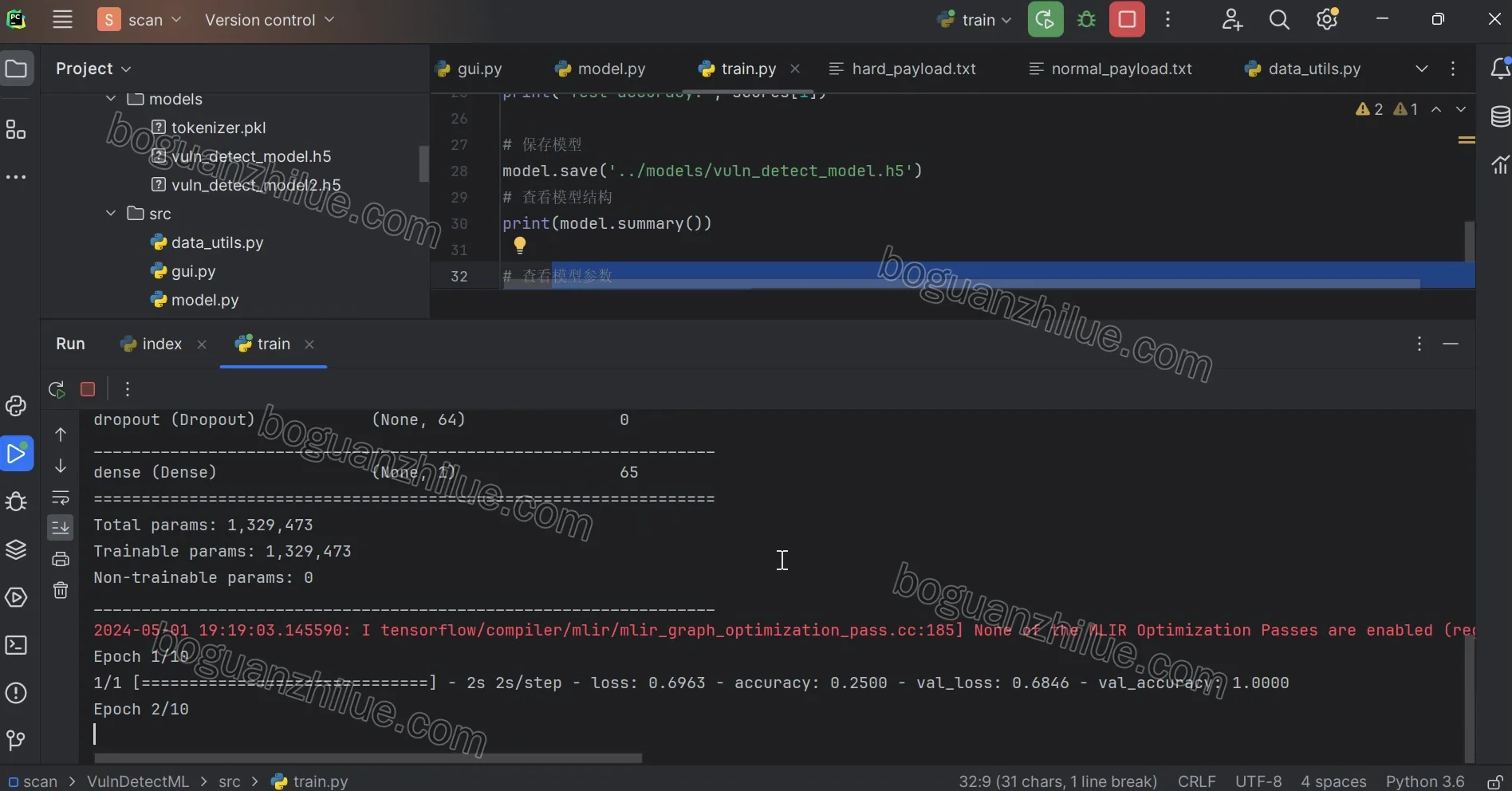The image size is (1512, 791).
Task: Open the Terminal tool window
Action: pyautogui.click(x=16, y=645)
